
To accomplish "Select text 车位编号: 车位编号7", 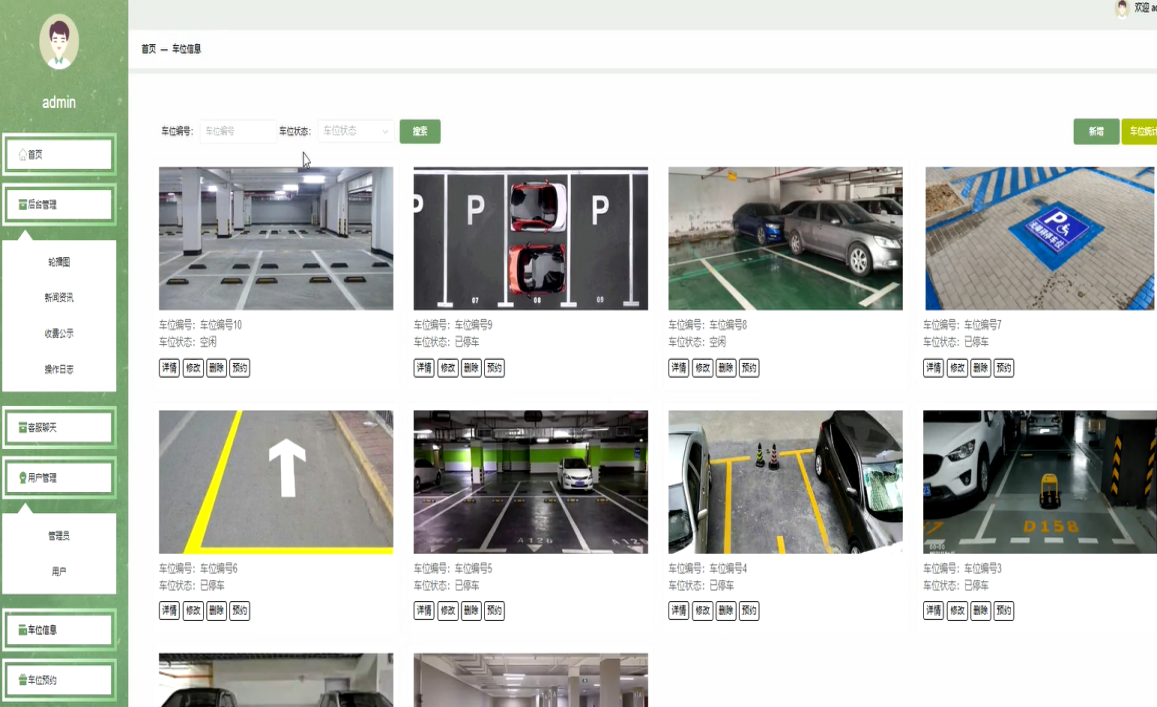I will [x=962, y=325].
